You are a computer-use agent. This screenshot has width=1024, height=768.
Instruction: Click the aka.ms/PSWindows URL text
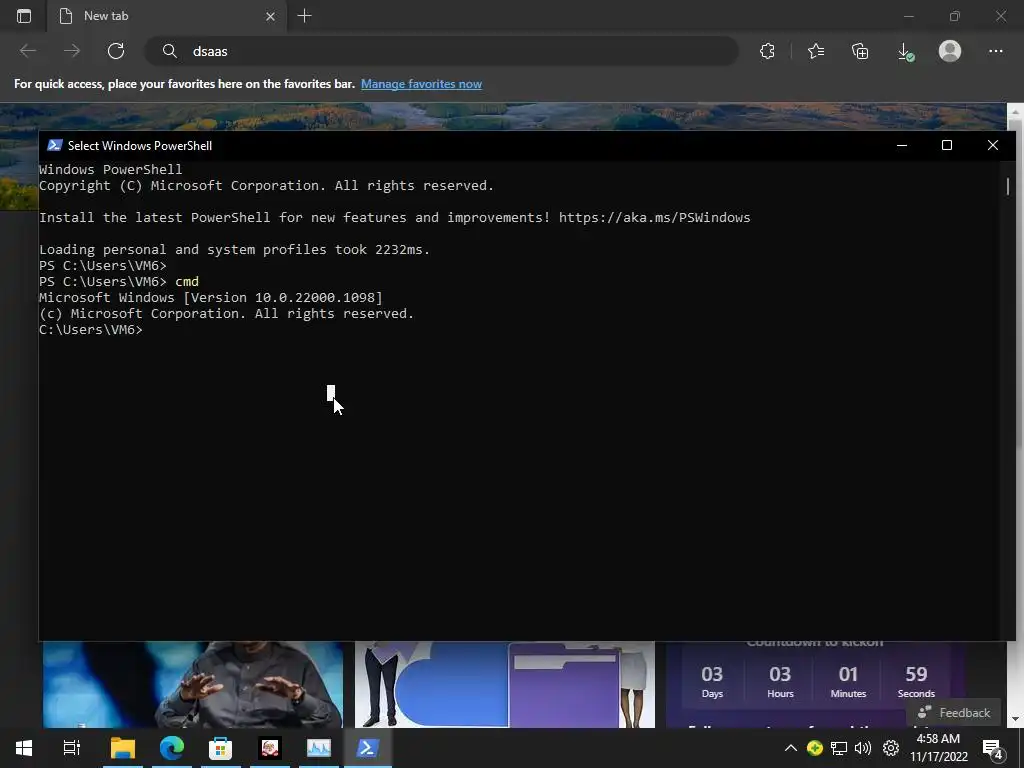click(654, 217)
